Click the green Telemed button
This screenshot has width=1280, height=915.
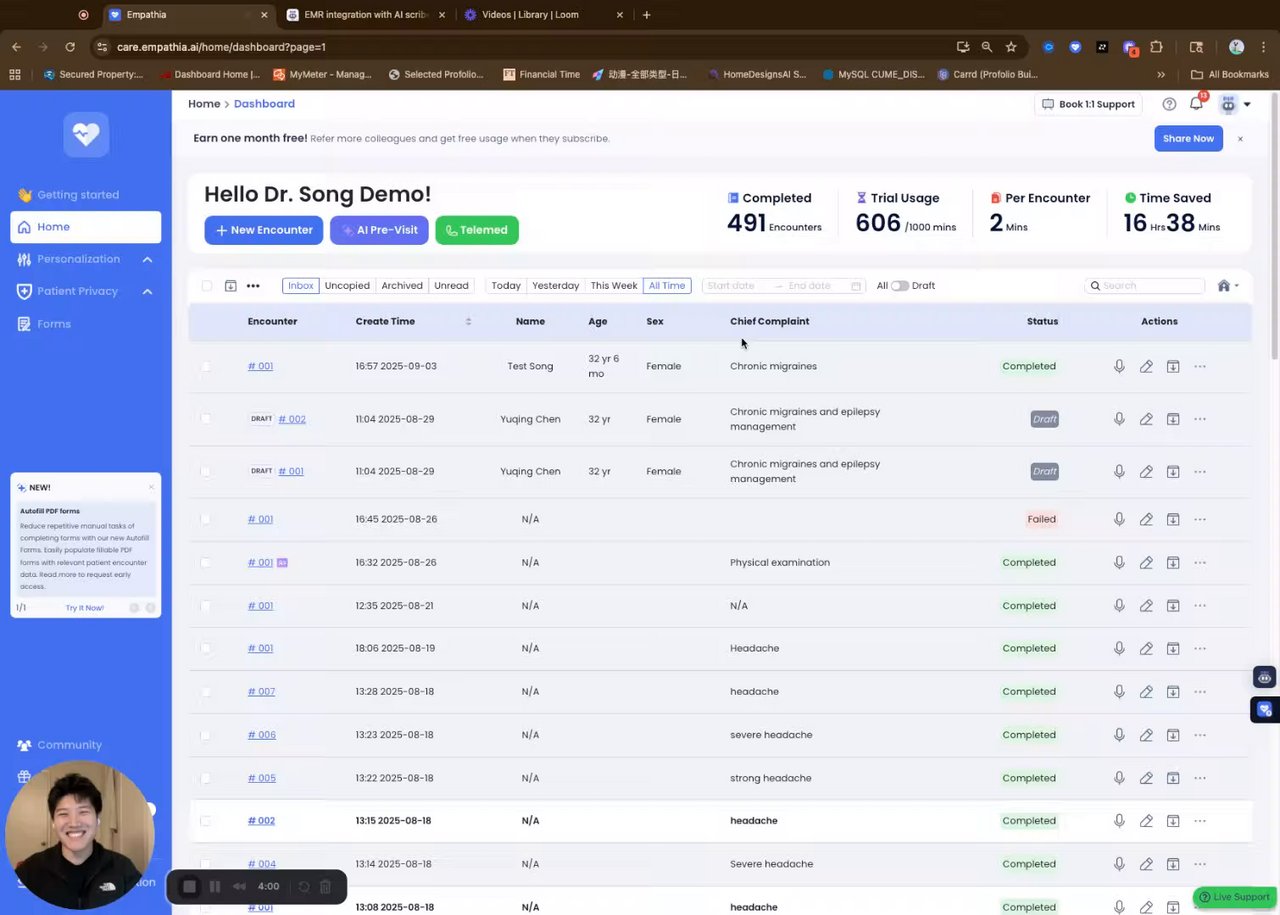pos(477,230)
